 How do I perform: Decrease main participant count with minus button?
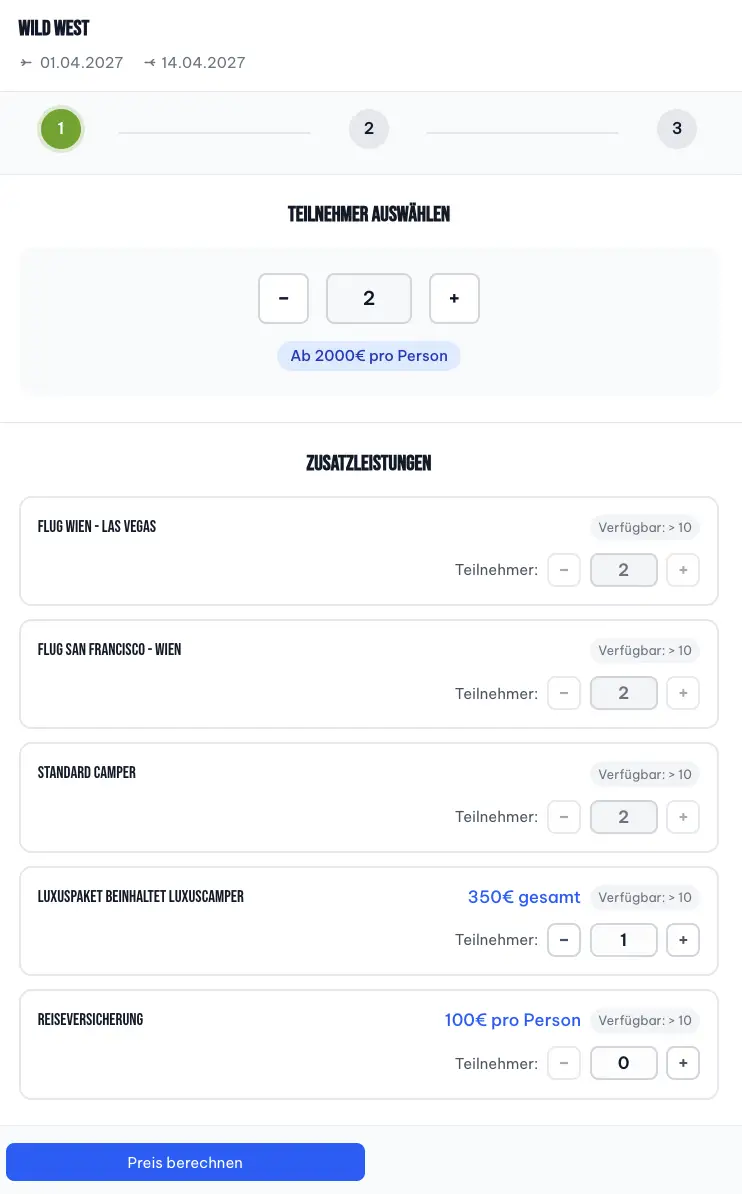click(283, 299)
